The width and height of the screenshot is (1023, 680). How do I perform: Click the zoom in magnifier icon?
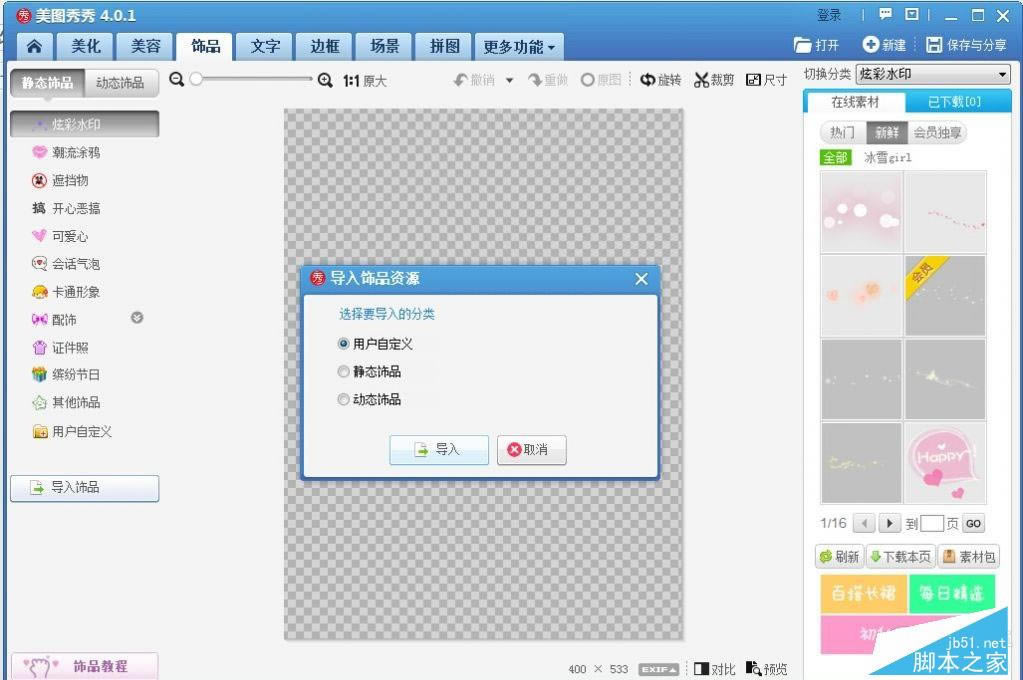click(325, 80)
